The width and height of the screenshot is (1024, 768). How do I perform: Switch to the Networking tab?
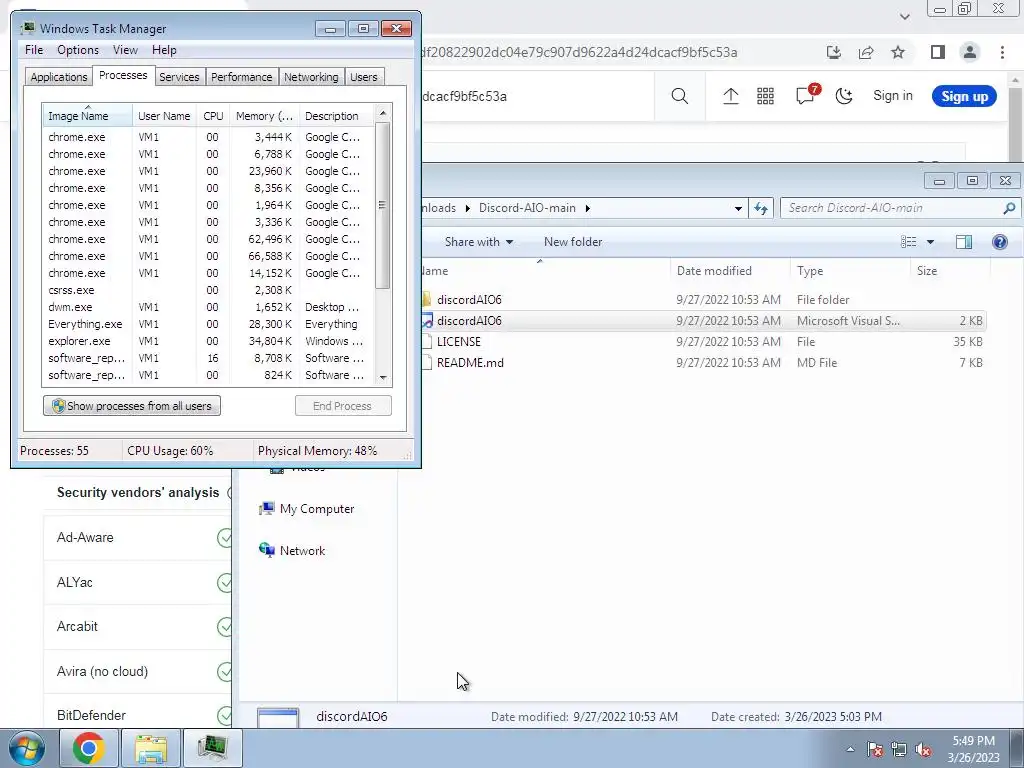[x=311, y=77]
